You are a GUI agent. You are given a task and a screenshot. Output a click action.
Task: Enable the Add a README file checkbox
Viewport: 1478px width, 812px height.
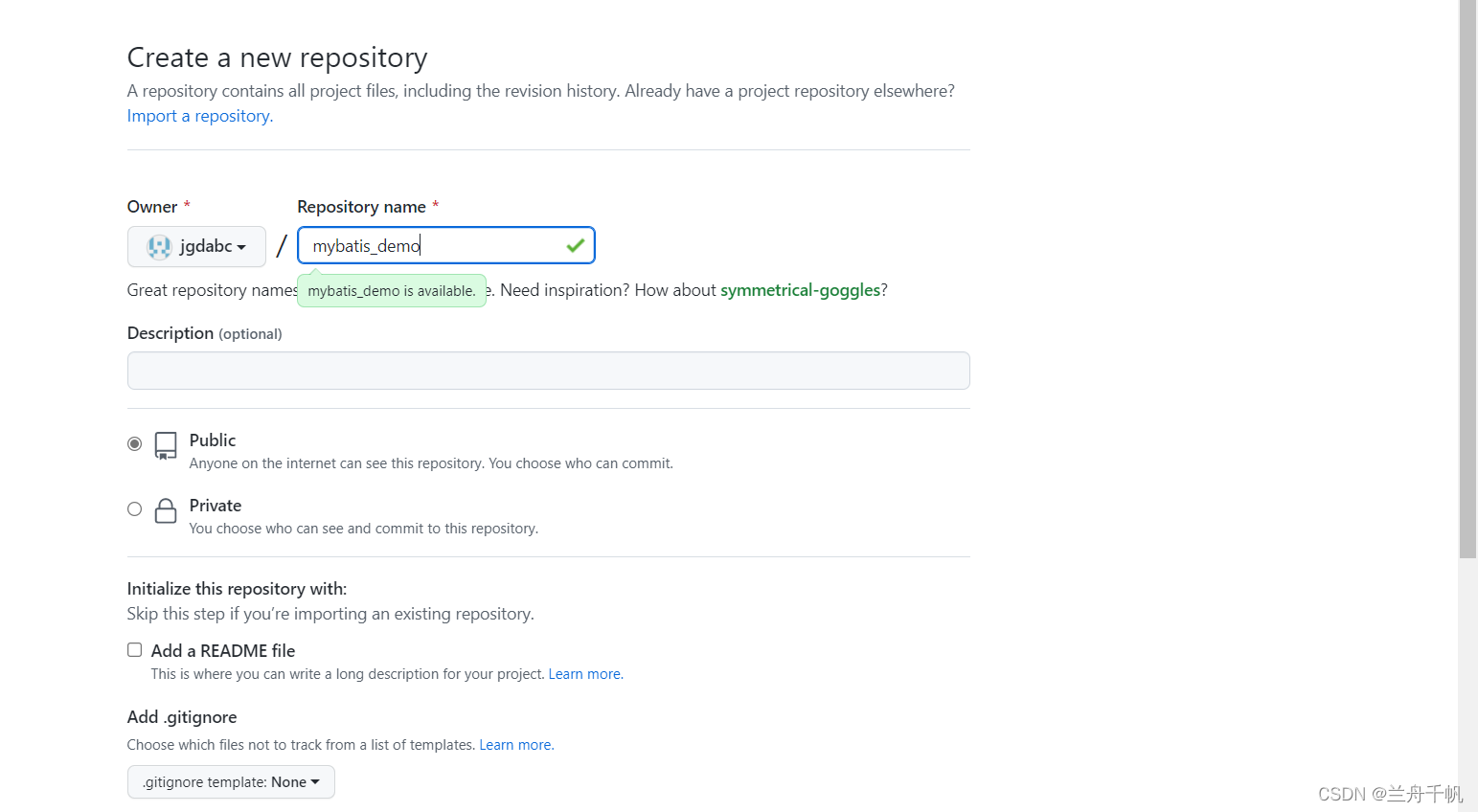(x=135, y=650)
